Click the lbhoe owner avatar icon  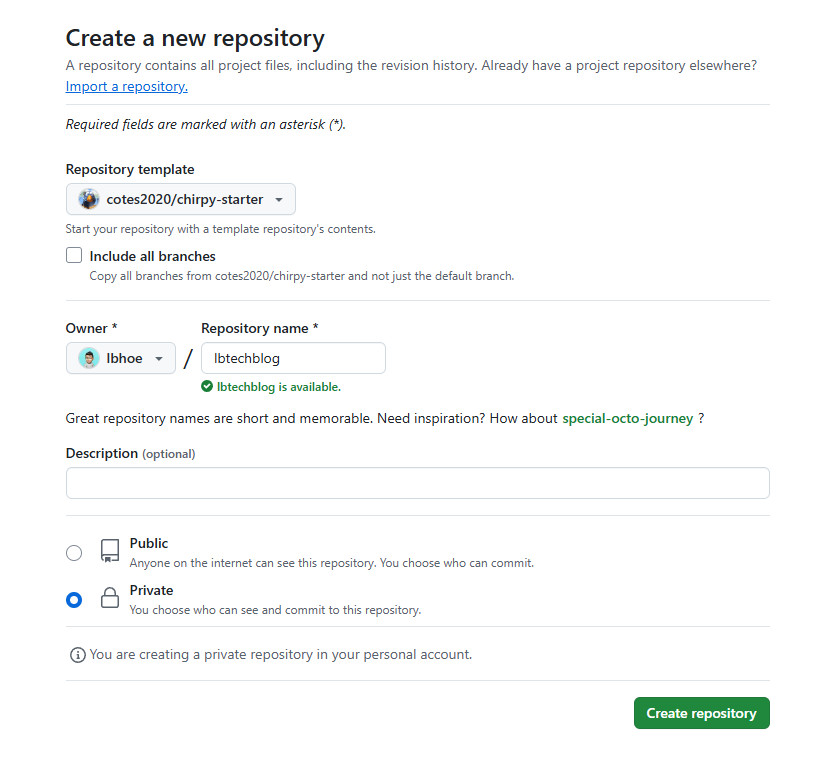tap(89, 358)
